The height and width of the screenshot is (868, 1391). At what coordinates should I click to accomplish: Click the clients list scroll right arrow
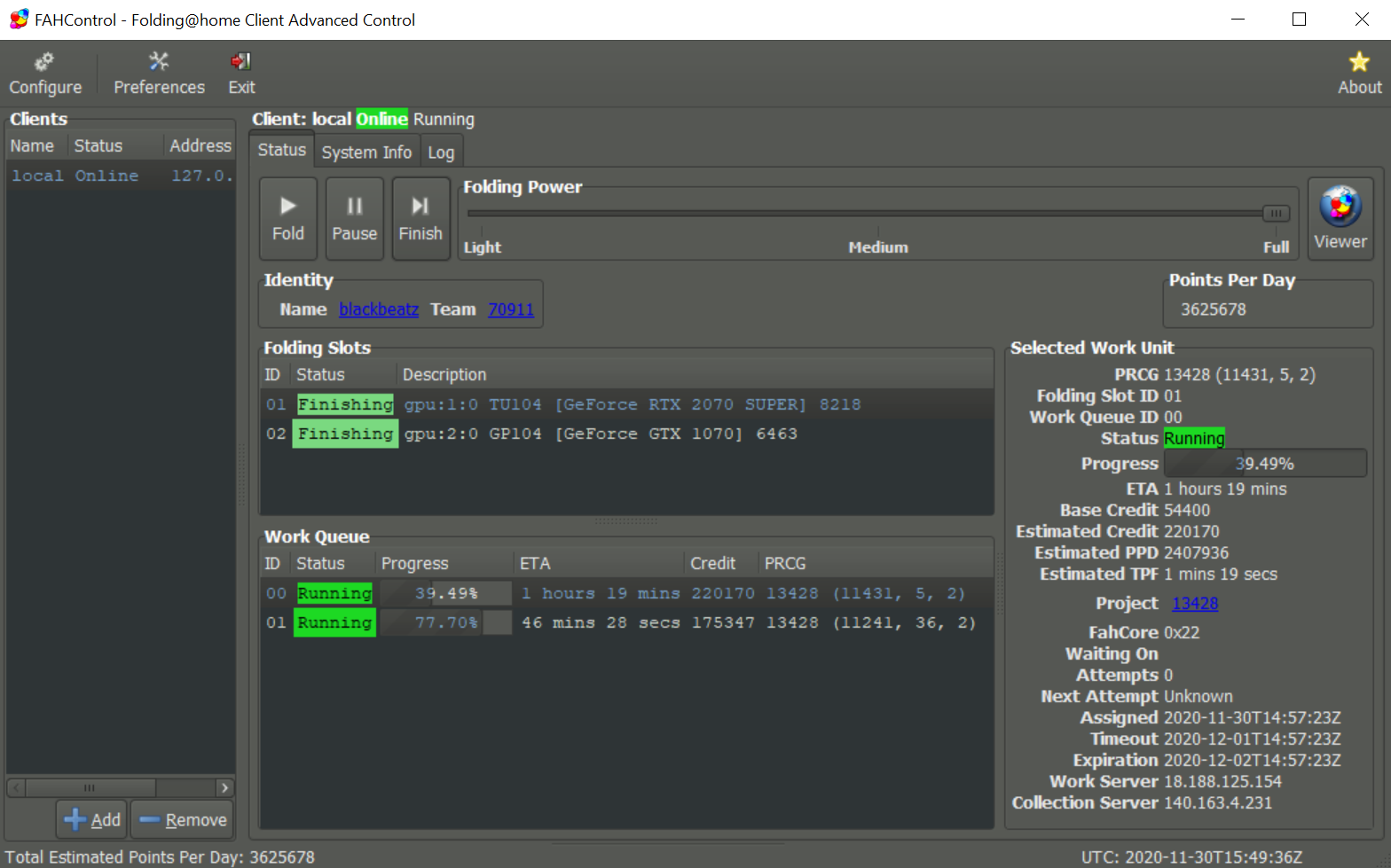tap(224, 787)
